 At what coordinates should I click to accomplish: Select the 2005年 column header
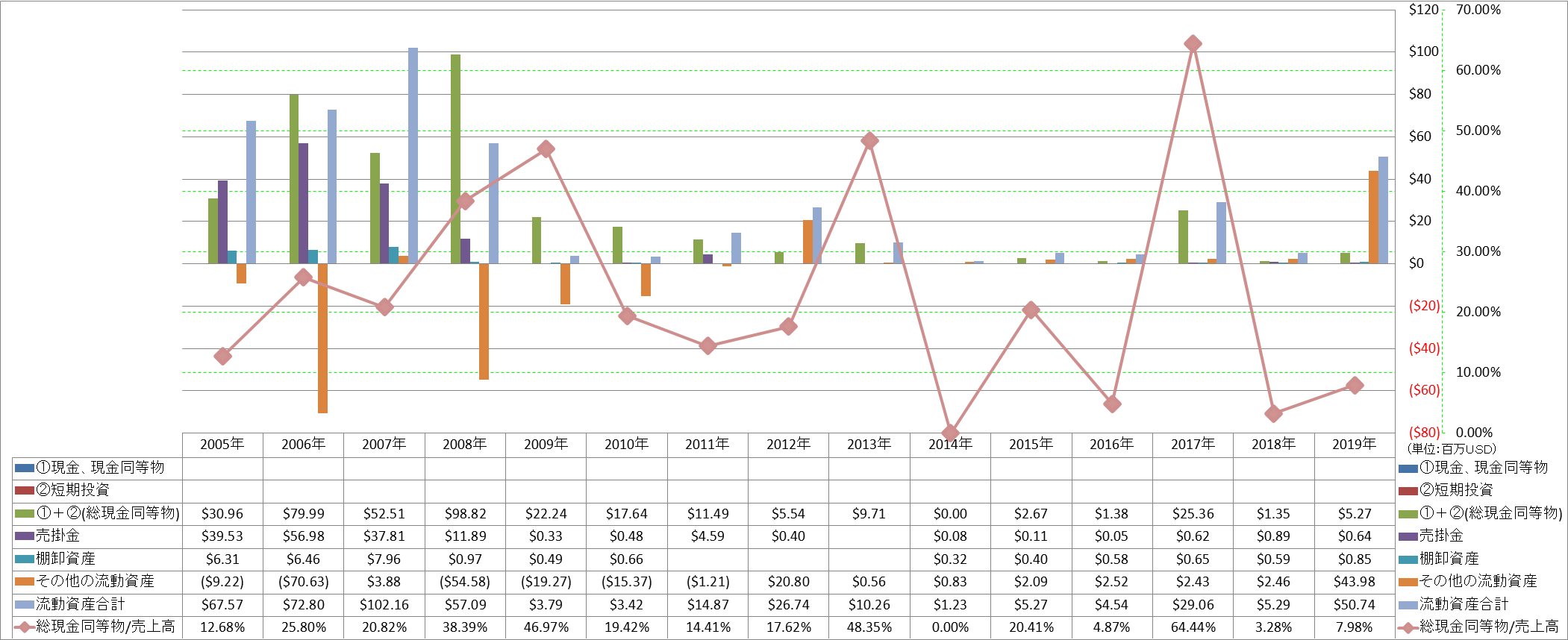222,445
